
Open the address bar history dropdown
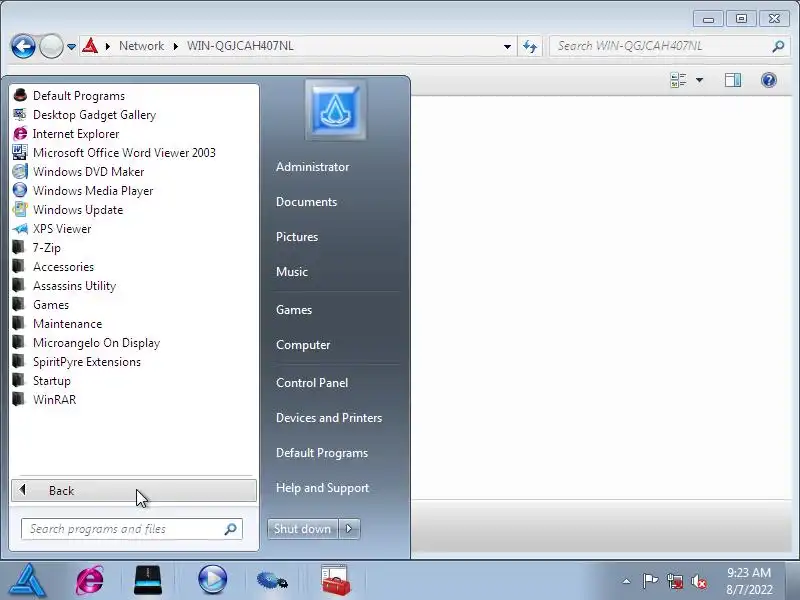tap(507, 46)
